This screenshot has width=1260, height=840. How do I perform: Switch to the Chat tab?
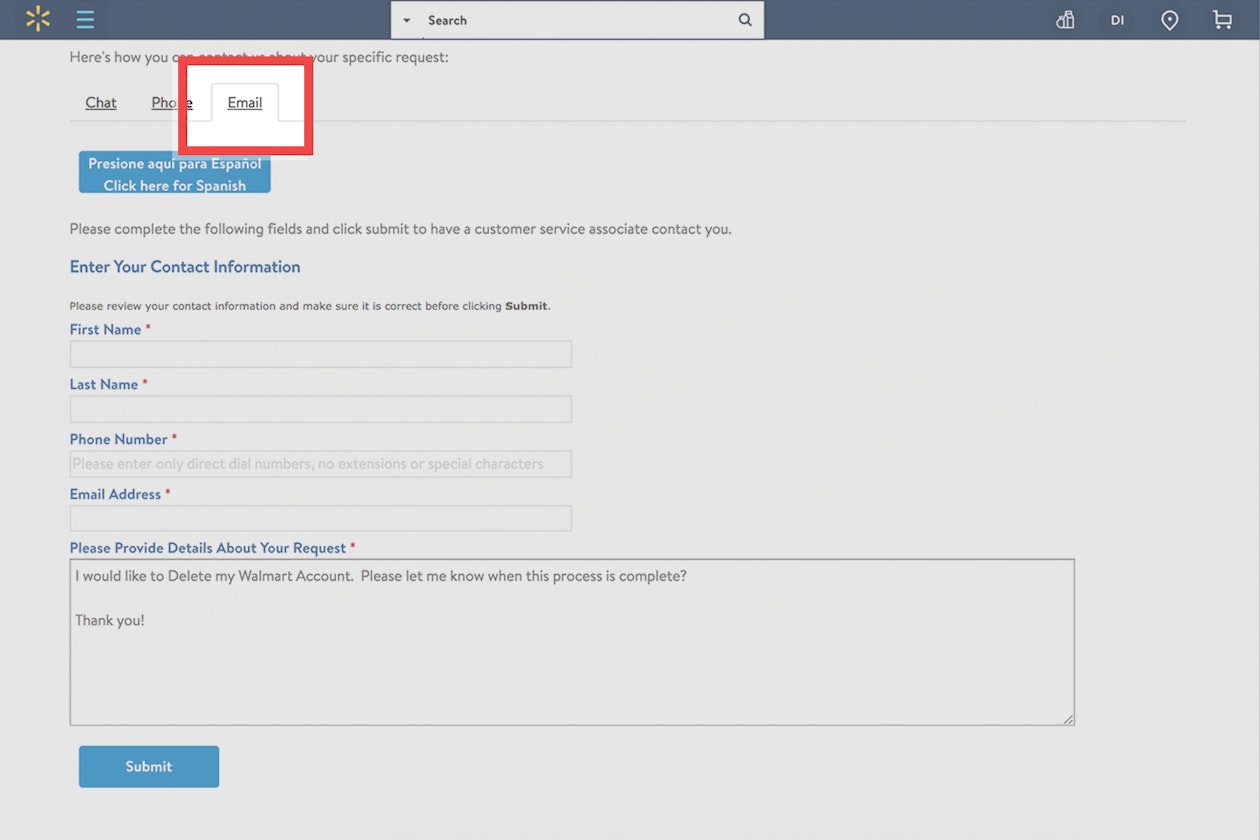(100, 102)
